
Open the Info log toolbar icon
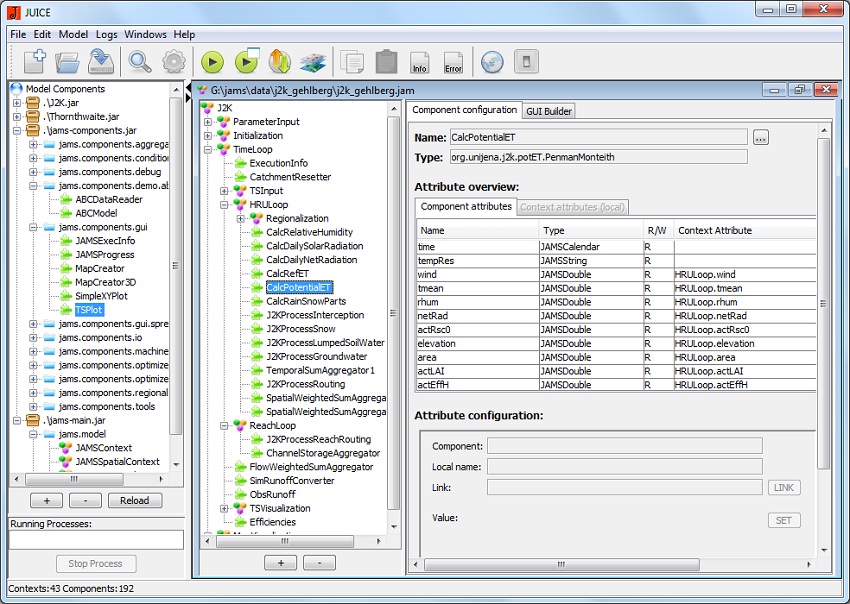click(x=420, y=62)
